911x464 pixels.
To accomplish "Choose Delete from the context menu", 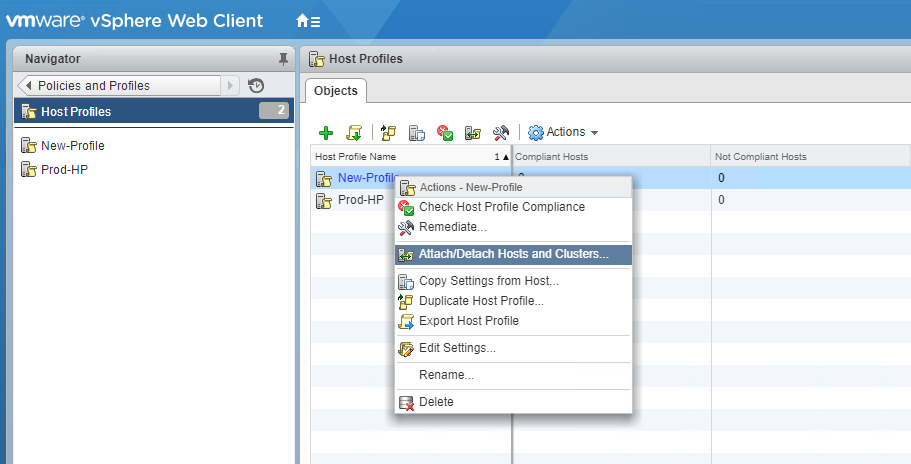I will click(x=436, y=402).
